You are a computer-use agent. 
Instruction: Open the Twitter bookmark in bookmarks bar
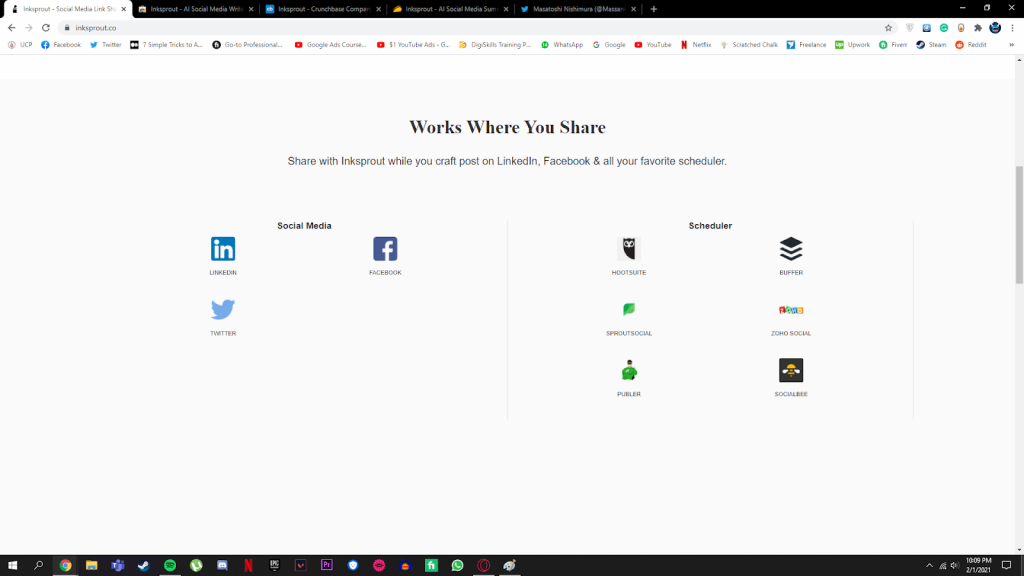tap(105, 45)
